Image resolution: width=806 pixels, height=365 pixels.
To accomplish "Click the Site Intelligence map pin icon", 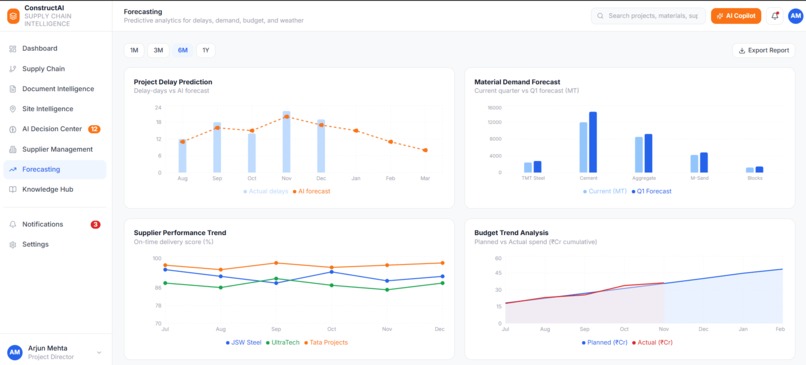I will click(13, 109).
